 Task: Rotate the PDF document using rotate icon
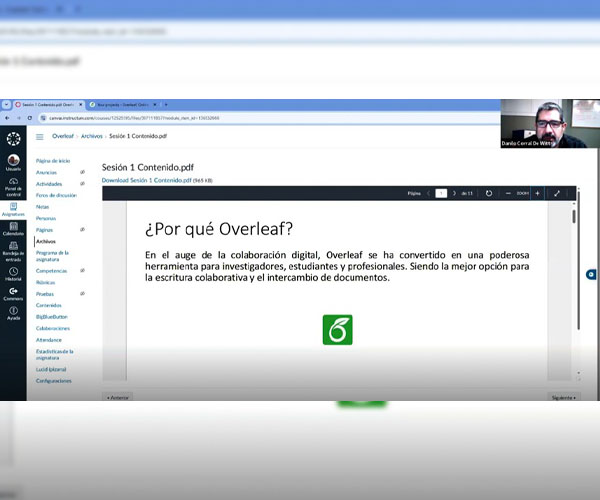coord(489,193)
